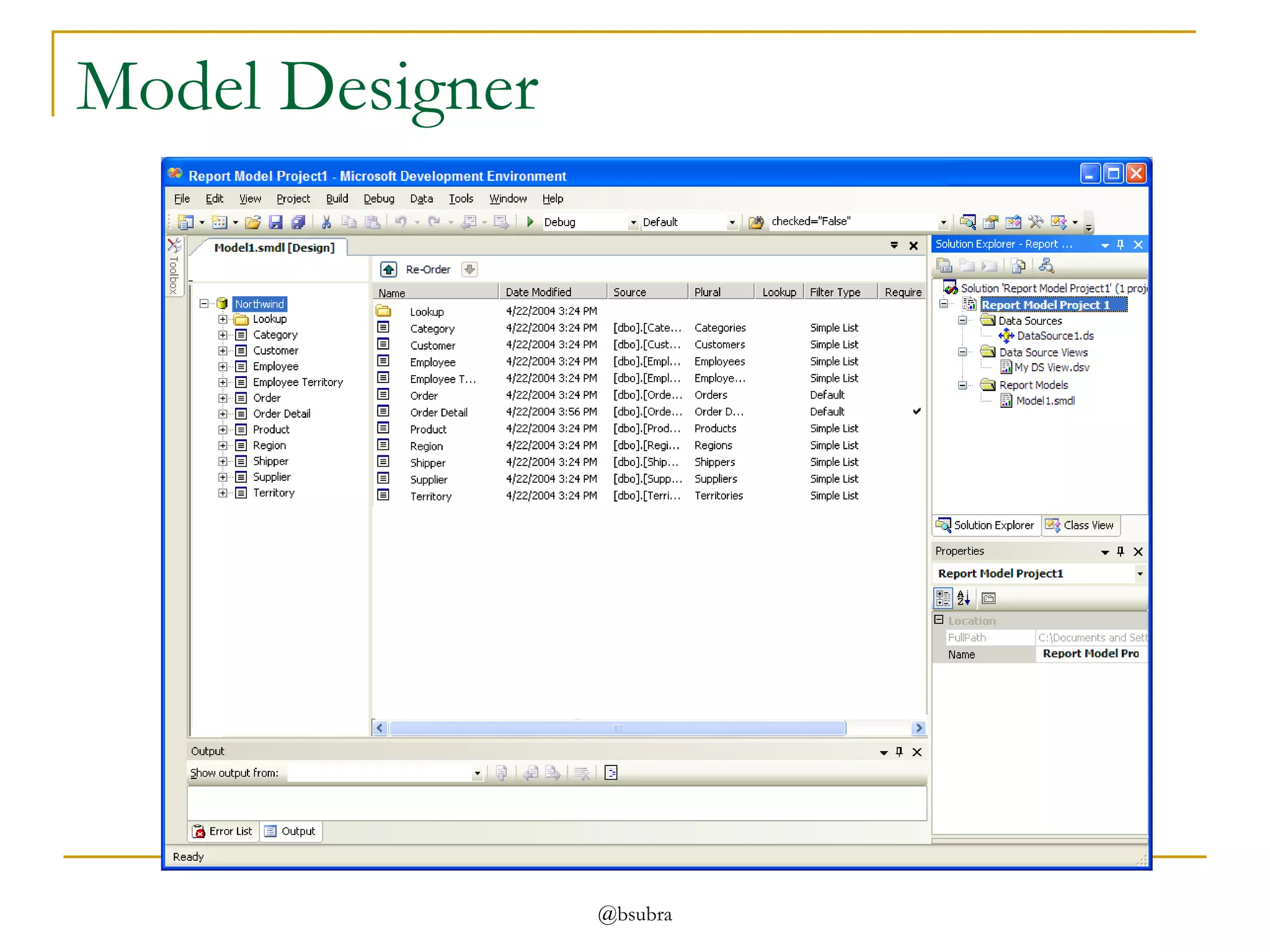Expand the Employee Territory tree node

point(223,382)
